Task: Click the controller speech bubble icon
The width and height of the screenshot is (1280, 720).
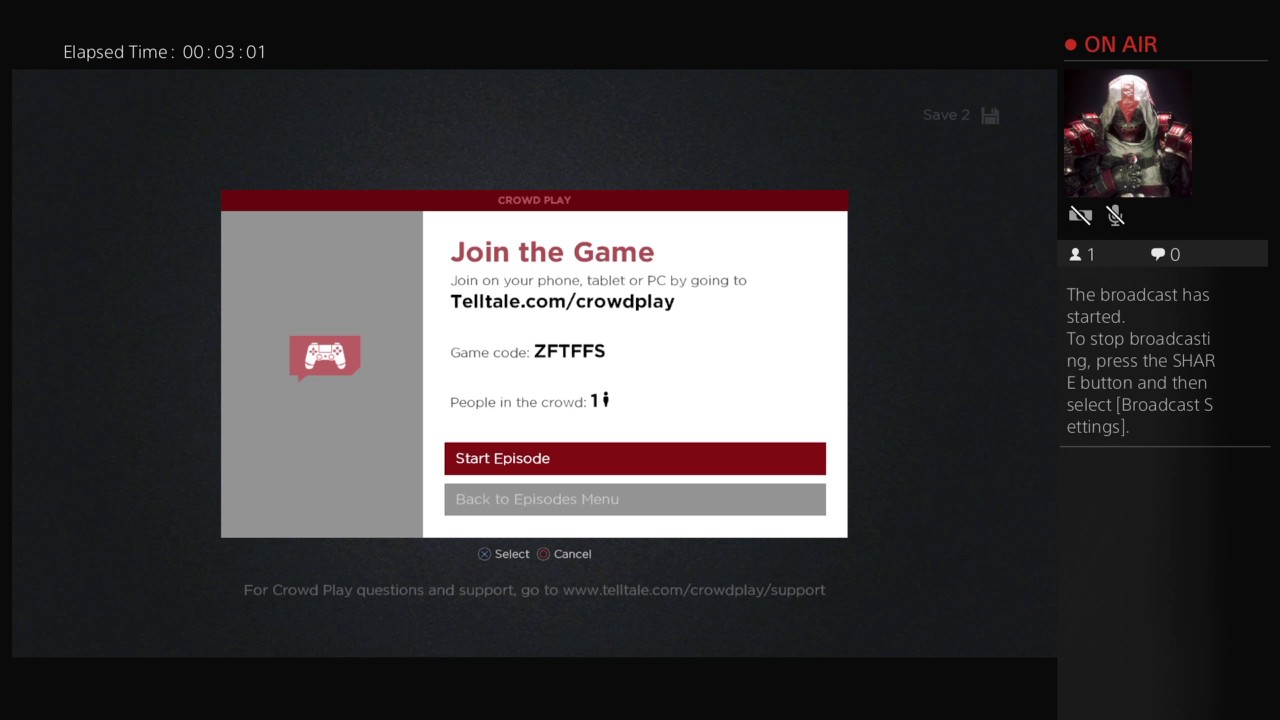Action: click(325, 358)
